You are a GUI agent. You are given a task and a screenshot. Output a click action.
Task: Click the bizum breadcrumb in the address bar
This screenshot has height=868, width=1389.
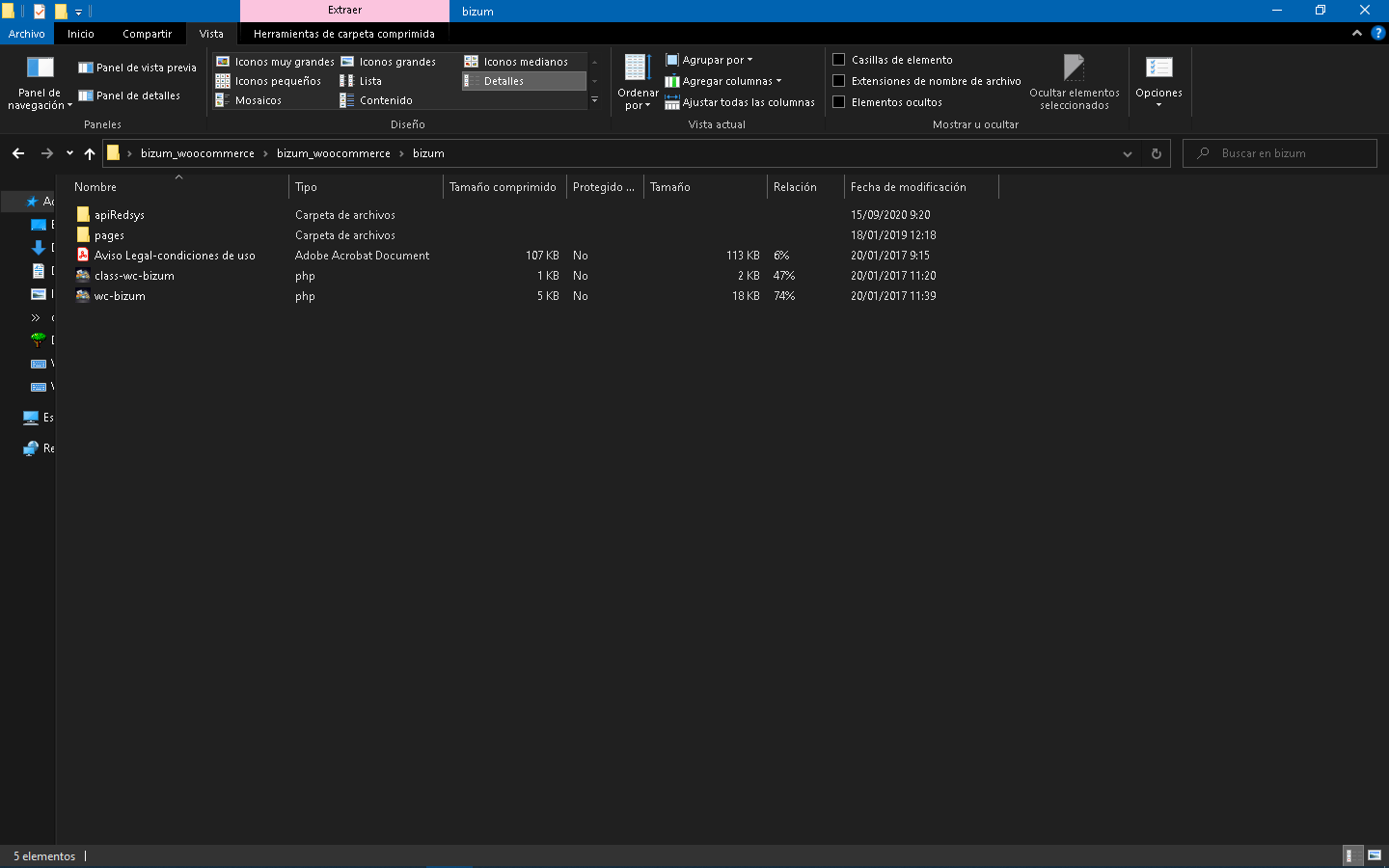point(428,153)
